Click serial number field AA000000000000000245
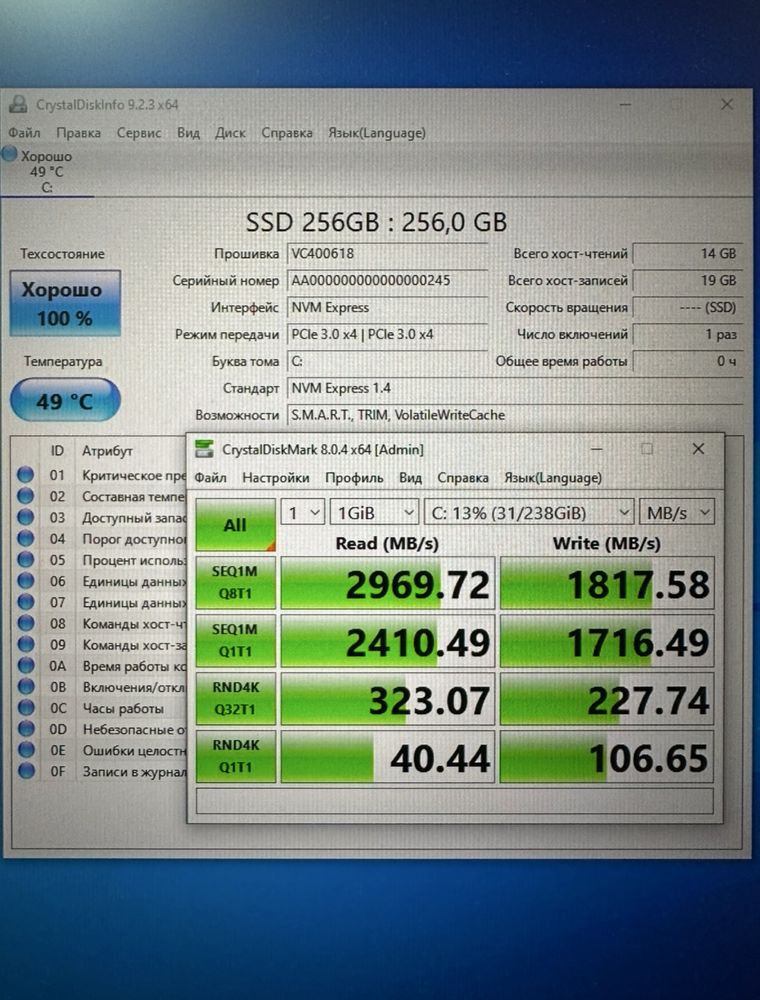760x1000 pixels. [x=387, y=280]
